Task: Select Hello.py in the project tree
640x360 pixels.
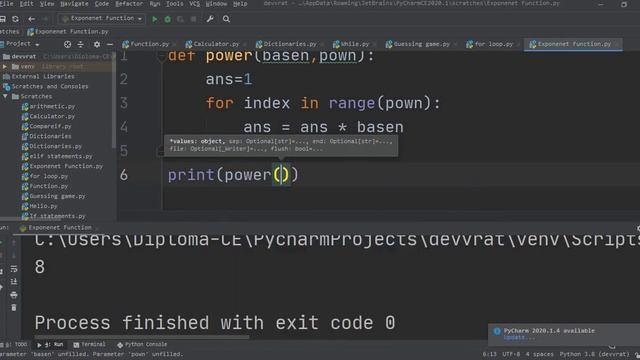Action: 43,206
